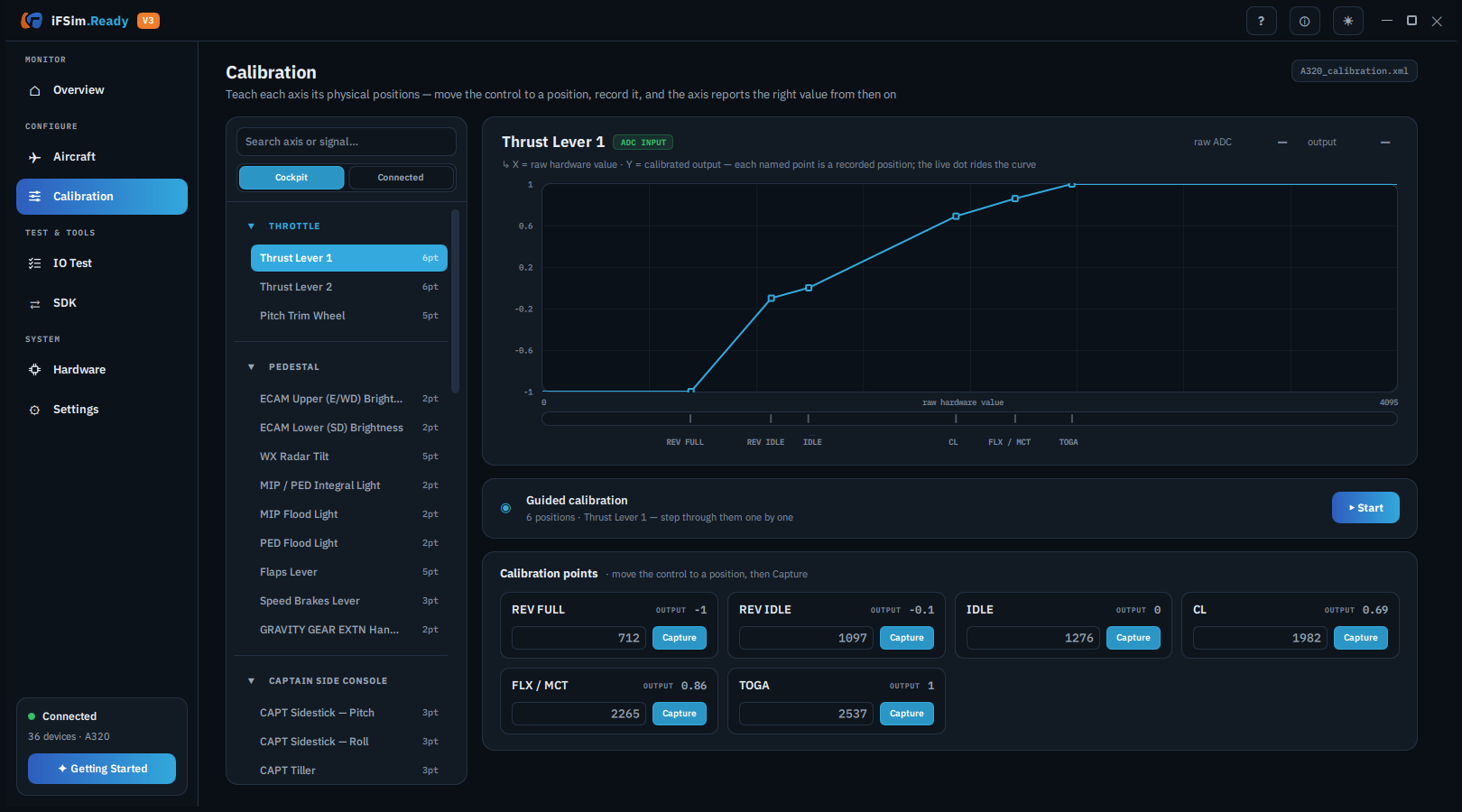Click the IDLE raw value field 1276
The width and height of the screenshot is (1462, 812).
pyautogui.click(x=1032, y=638)
